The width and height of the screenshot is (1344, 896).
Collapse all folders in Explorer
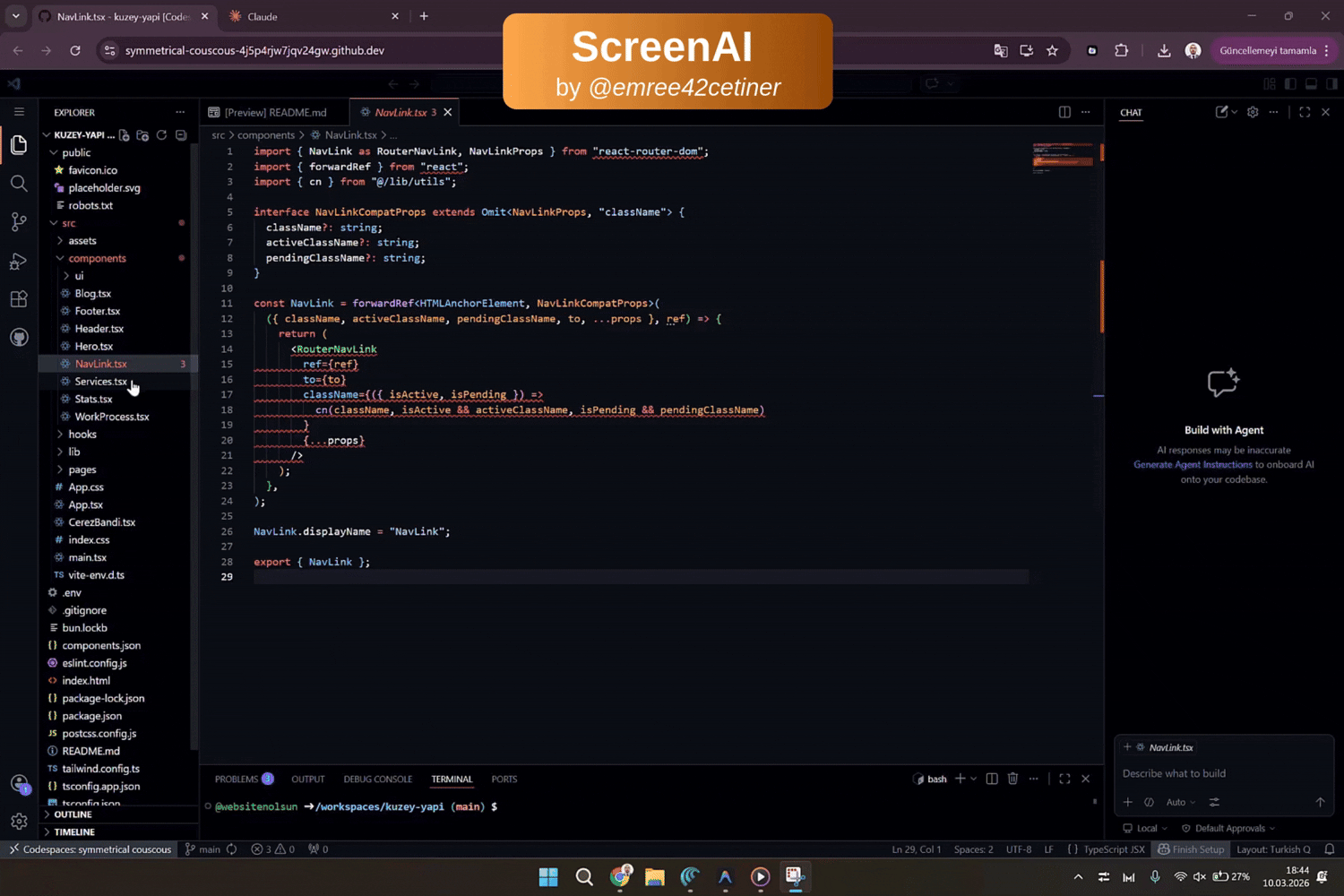point(181,135)
